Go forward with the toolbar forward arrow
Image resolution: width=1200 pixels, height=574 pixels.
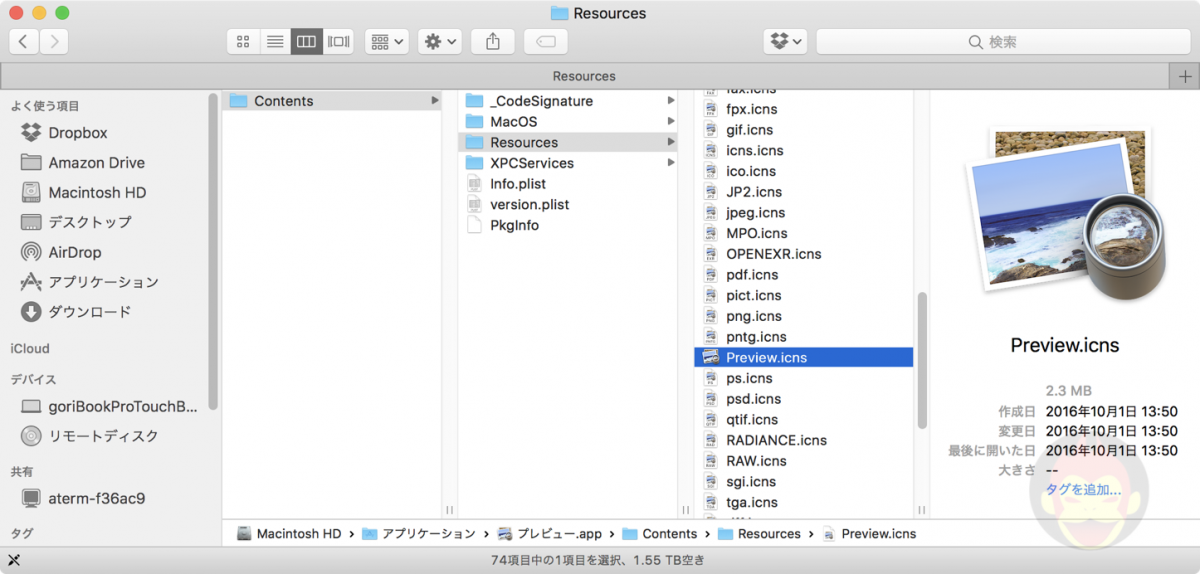53,41
